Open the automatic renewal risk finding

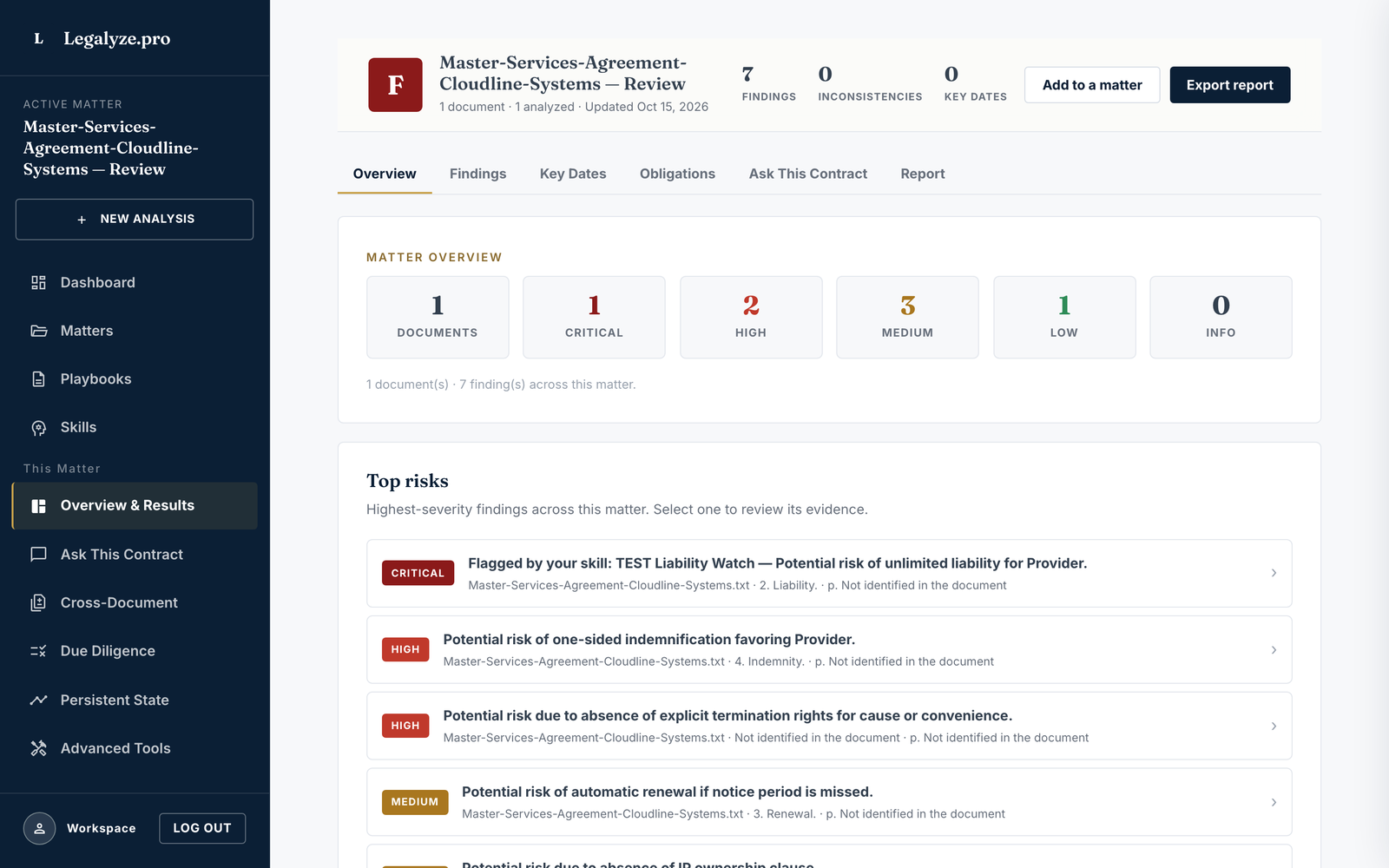[668, 792]
